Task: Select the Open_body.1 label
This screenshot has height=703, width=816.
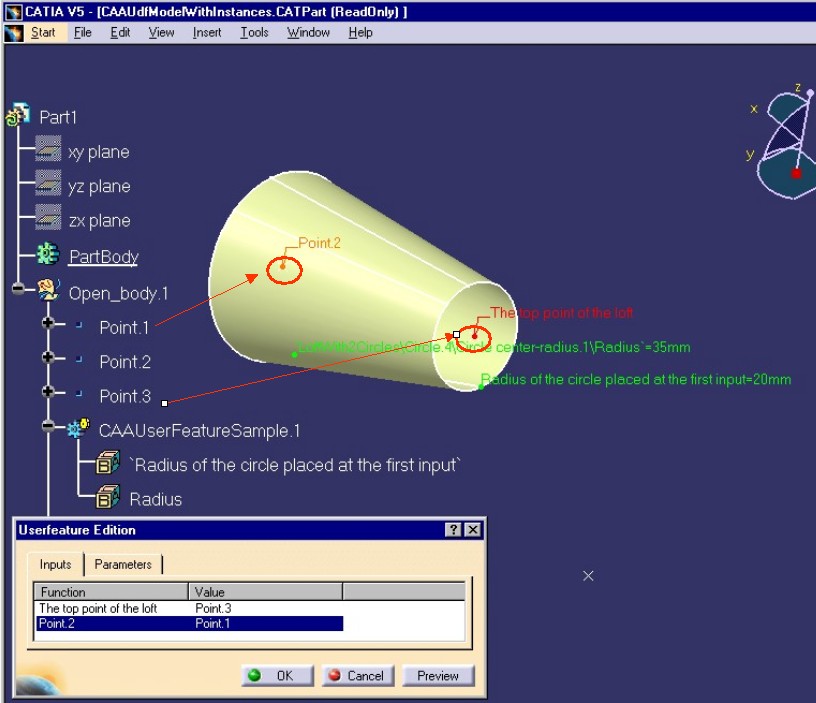Action: (119, 293)
